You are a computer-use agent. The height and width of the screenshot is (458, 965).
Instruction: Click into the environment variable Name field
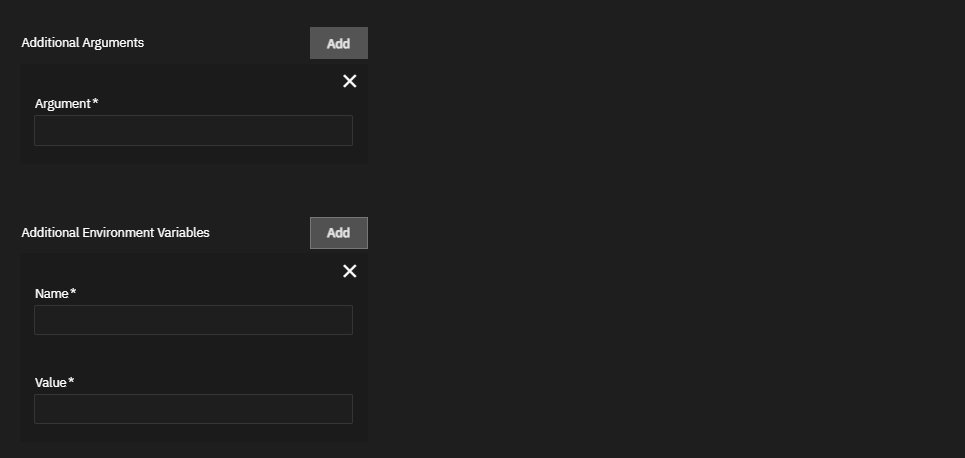(193, 320)
